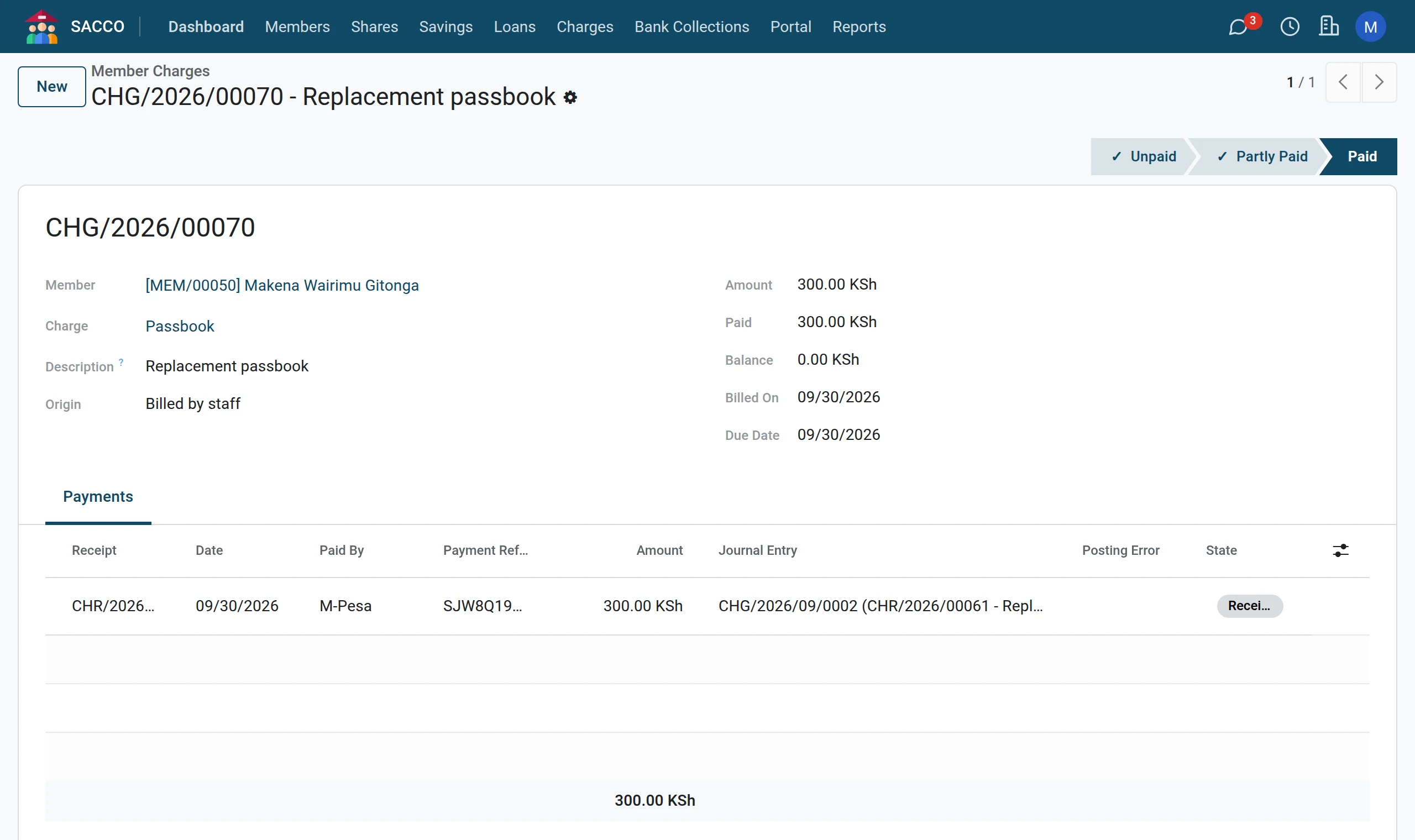Open the Charges menu
The image size is (1415, 840).
coord(585,27)
